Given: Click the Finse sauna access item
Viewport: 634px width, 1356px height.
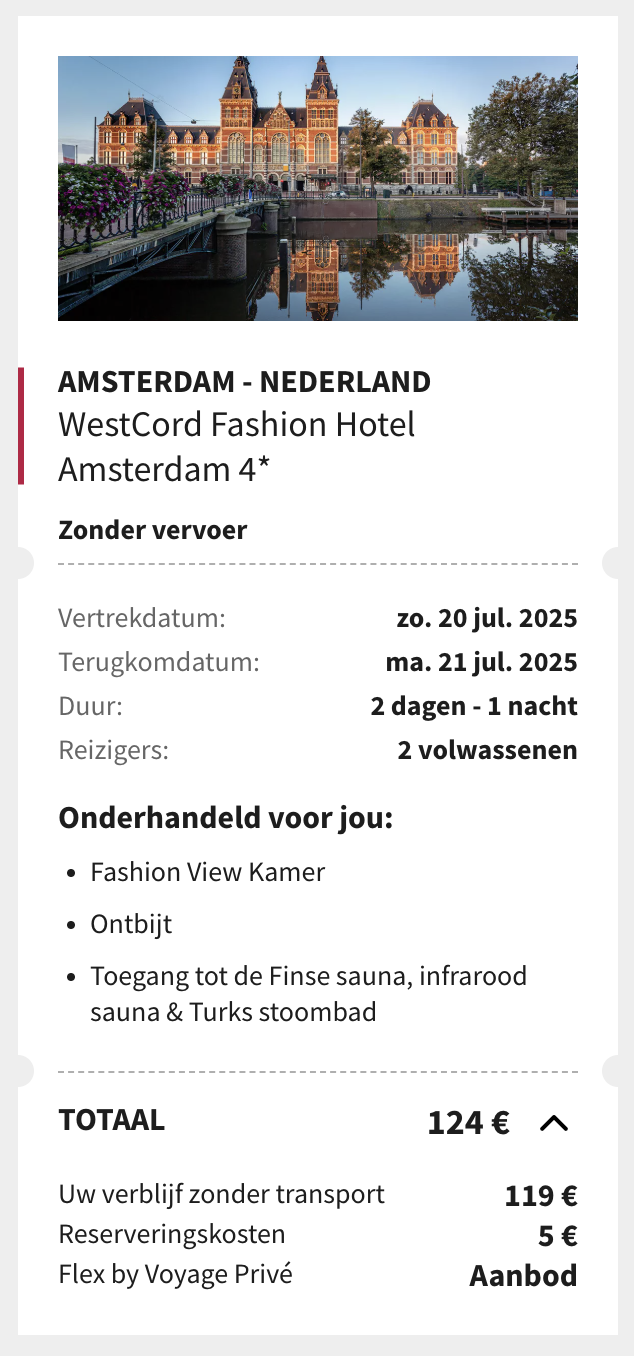Looking at the screenshot, I should tap(308, 993).
